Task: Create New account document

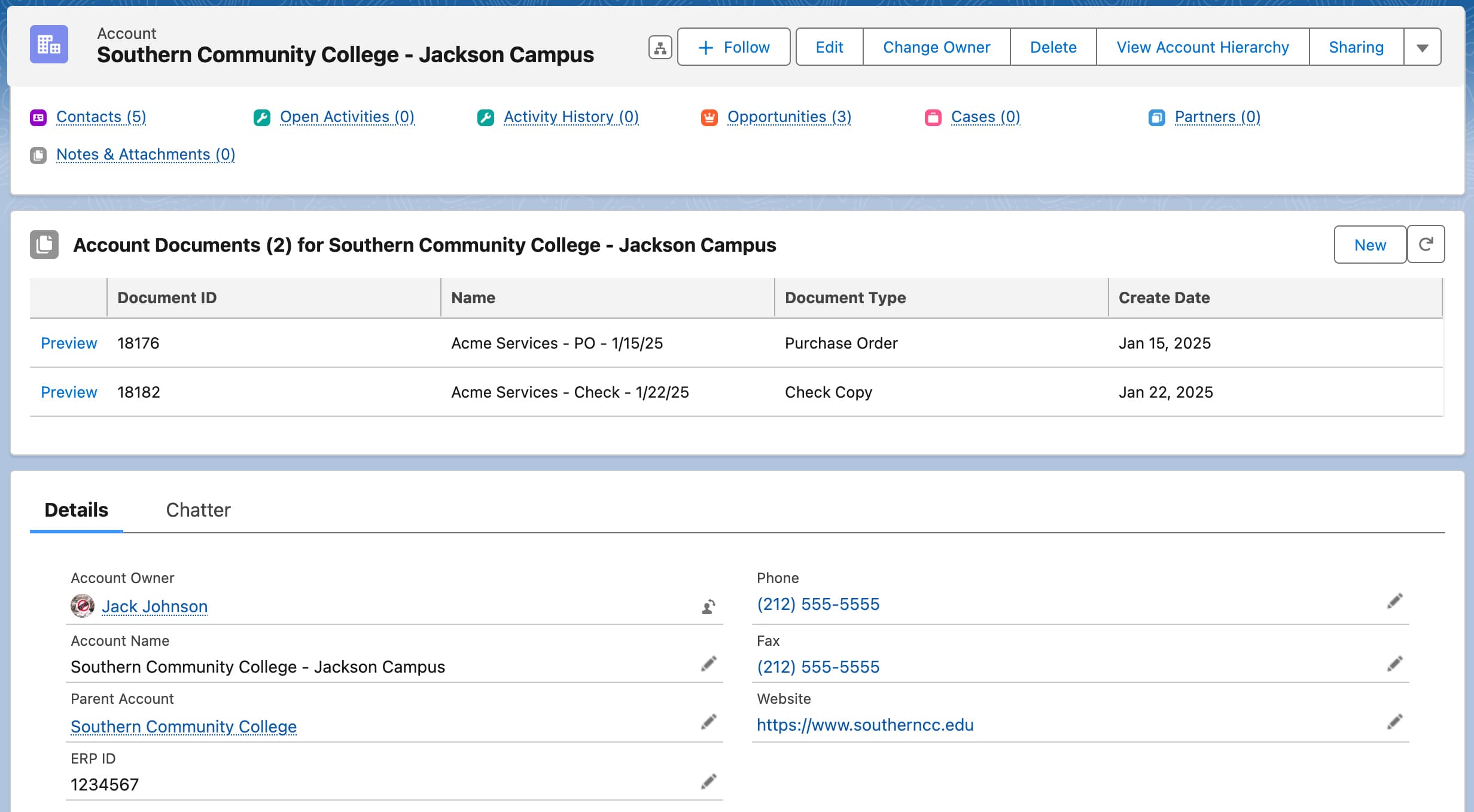Action: pyautogui.click(x=1370, y=245)
